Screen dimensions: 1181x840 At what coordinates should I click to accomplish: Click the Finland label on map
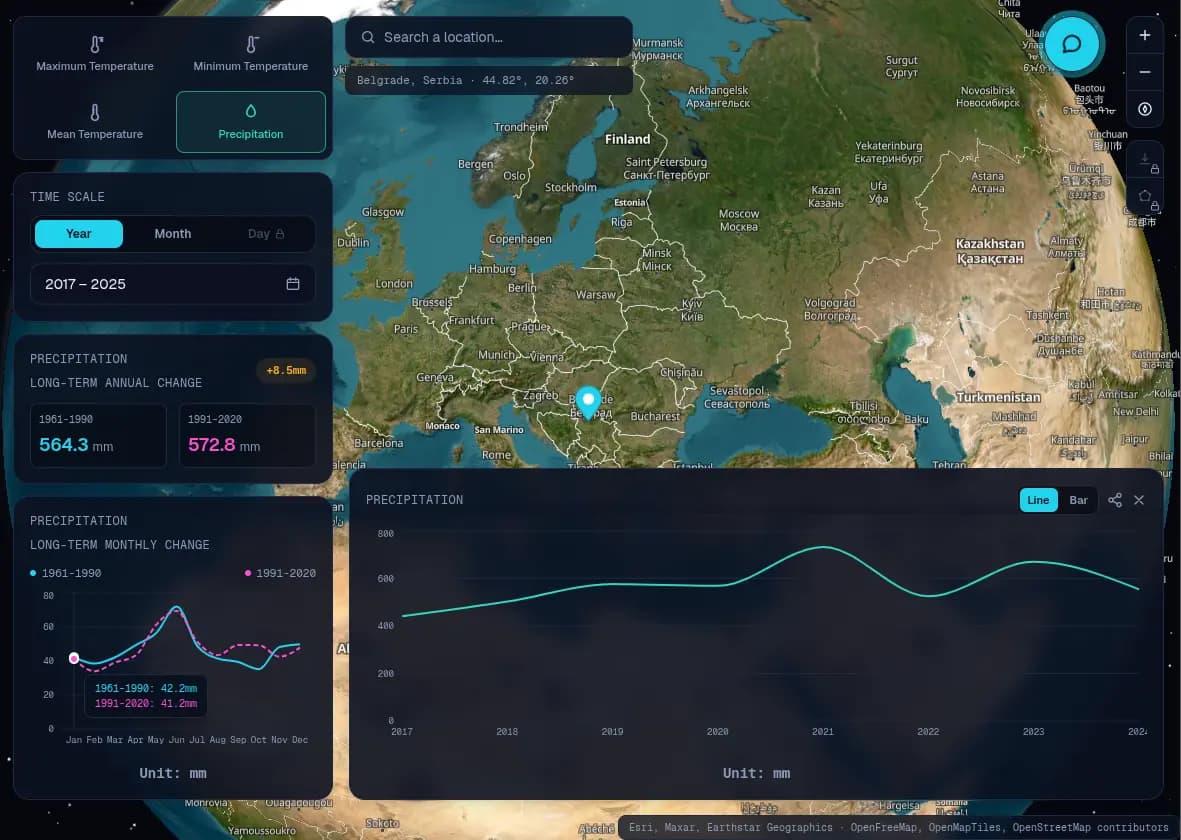point(627,139)
